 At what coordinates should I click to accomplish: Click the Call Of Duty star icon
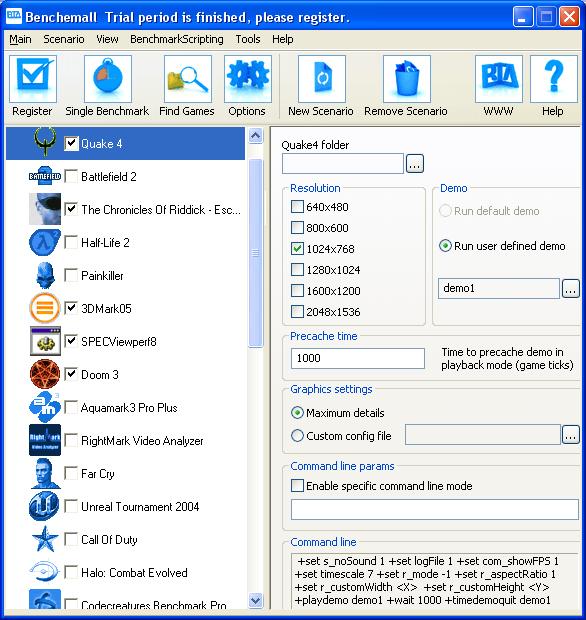(x=45, y=539)
